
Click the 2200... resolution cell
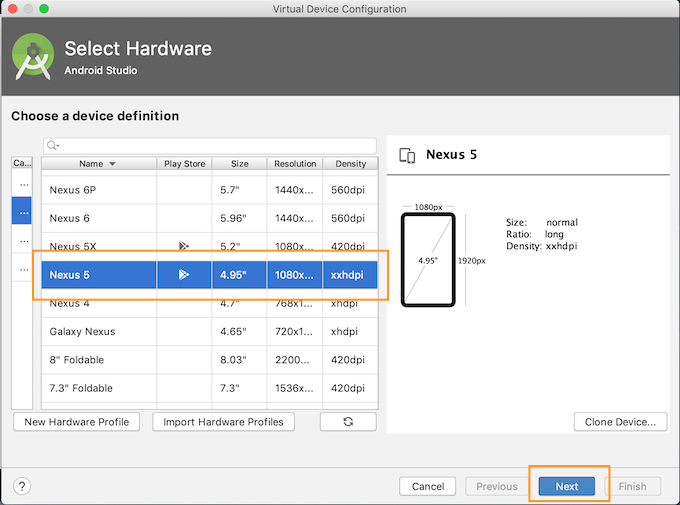[x=295, y=360]
